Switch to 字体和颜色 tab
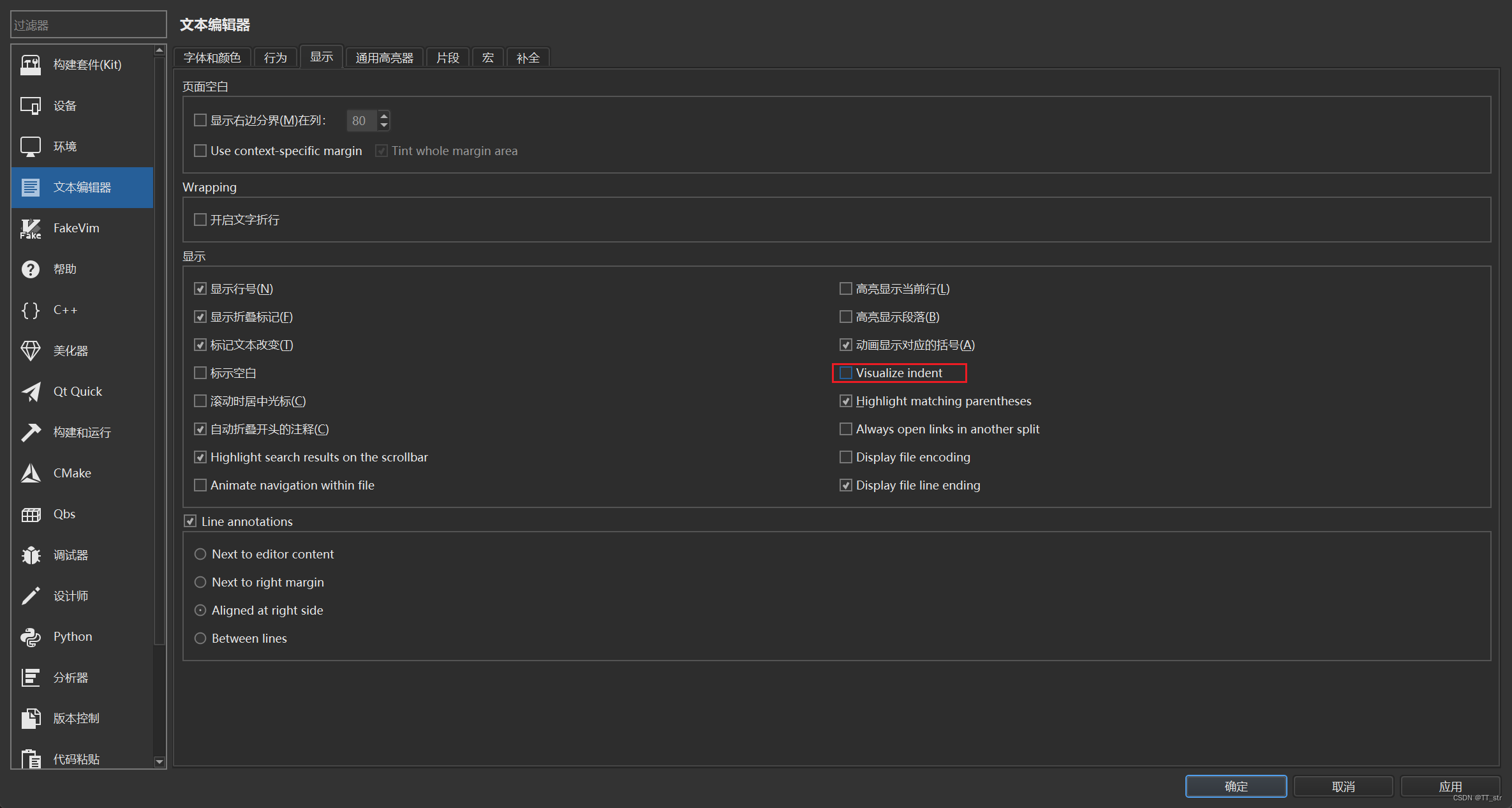Viewport: 1512px width, 808px height. (x=212, y=57)
